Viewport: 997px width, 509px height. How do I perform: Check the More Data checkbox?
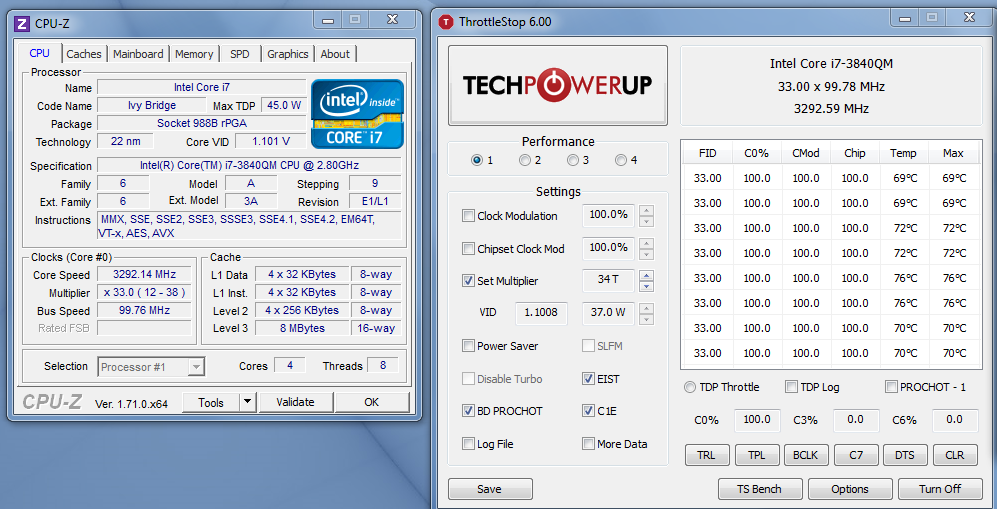click(588, 444)
